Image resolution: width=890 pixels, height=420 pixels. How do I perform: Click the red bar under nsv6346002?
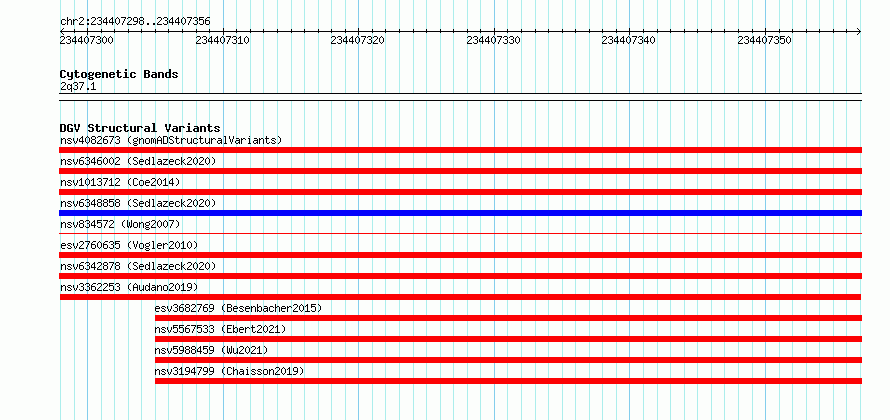point(460,171)
